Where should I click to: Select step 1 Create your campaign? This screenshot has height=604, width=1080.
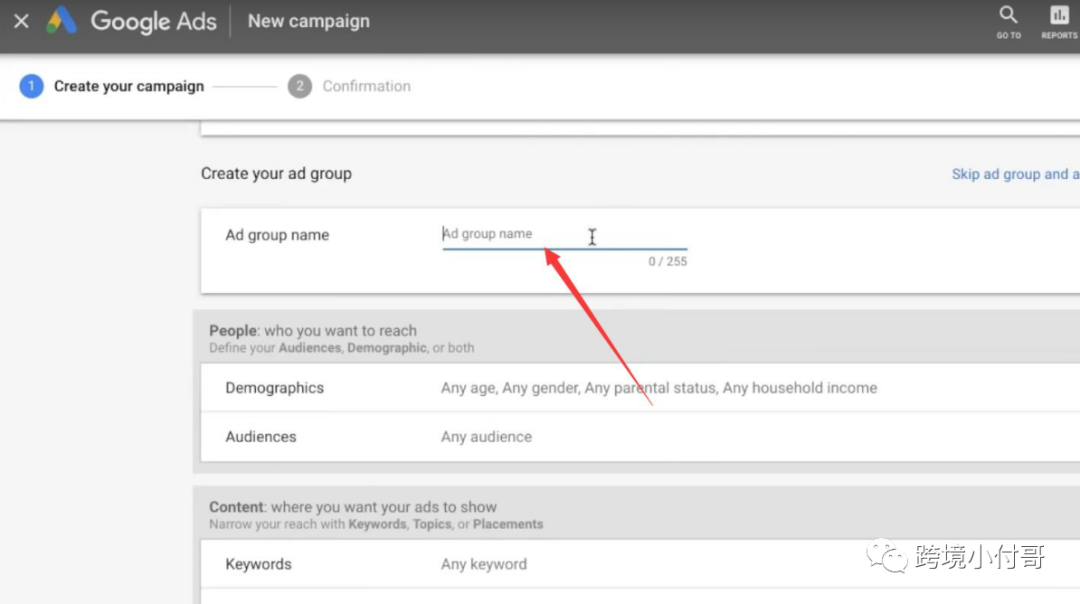point(112,86)
